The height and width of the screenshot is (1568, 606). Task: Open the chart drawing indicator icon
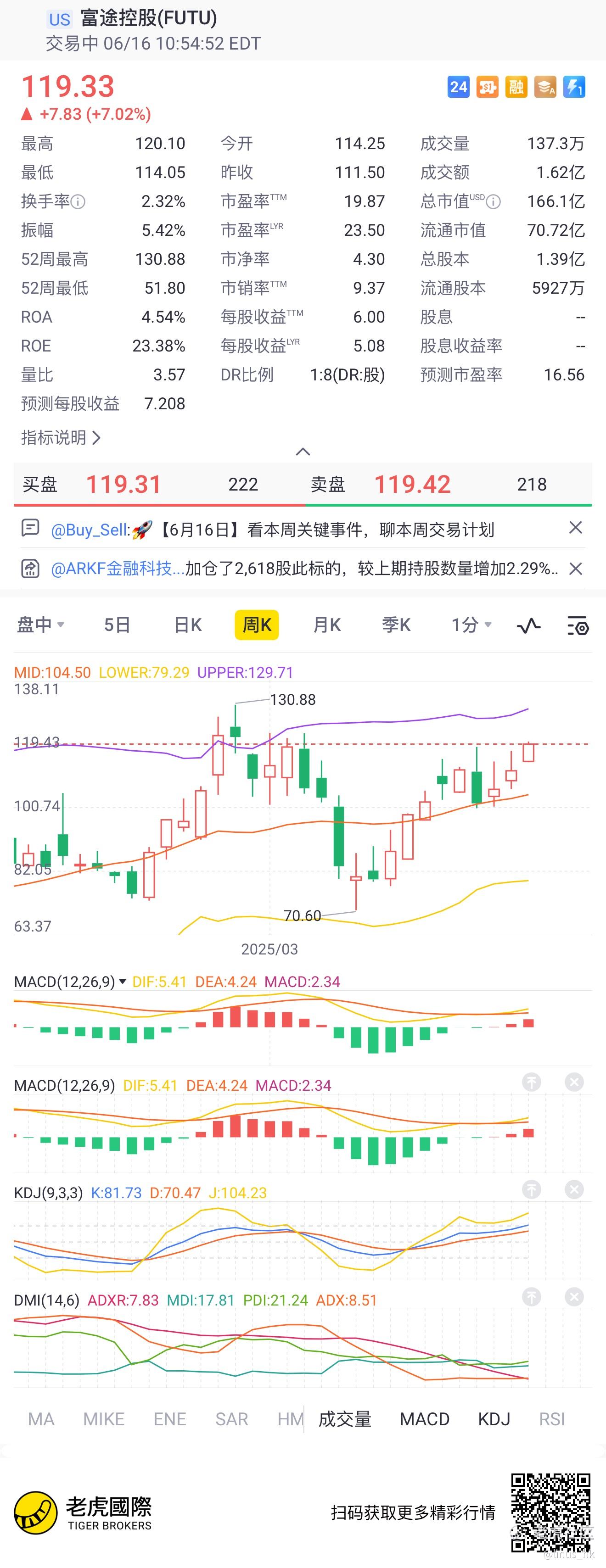click(x=529, y=625)
